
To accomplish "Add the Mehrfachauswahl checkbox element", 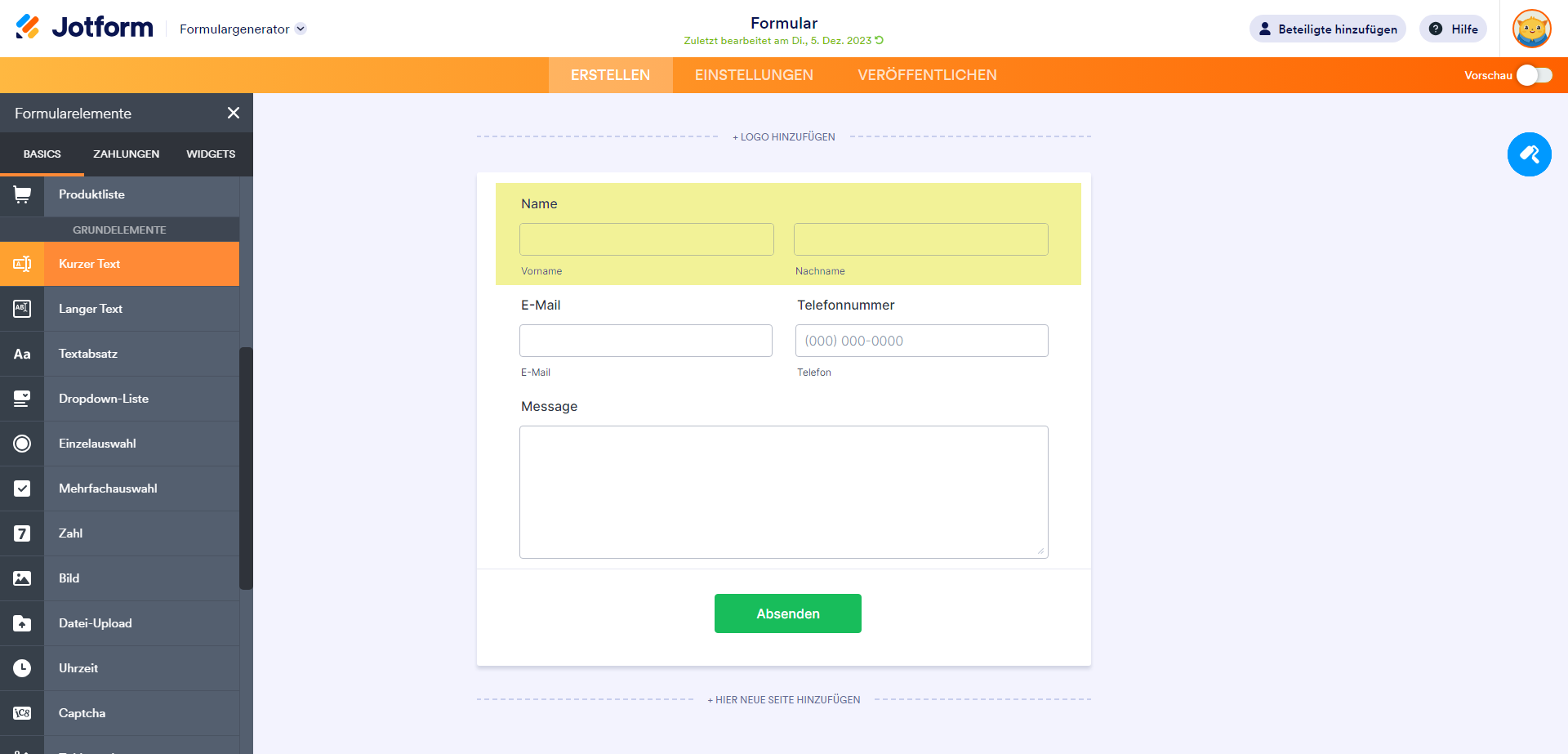I will coord(108,489).
